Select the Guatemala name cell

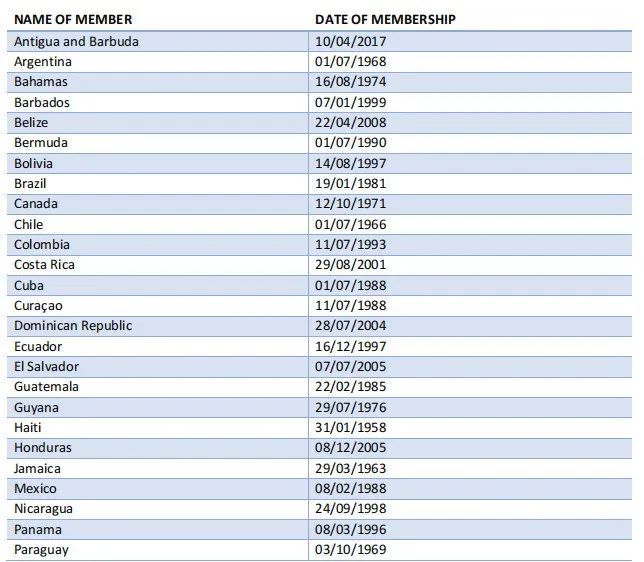point(46,387)
